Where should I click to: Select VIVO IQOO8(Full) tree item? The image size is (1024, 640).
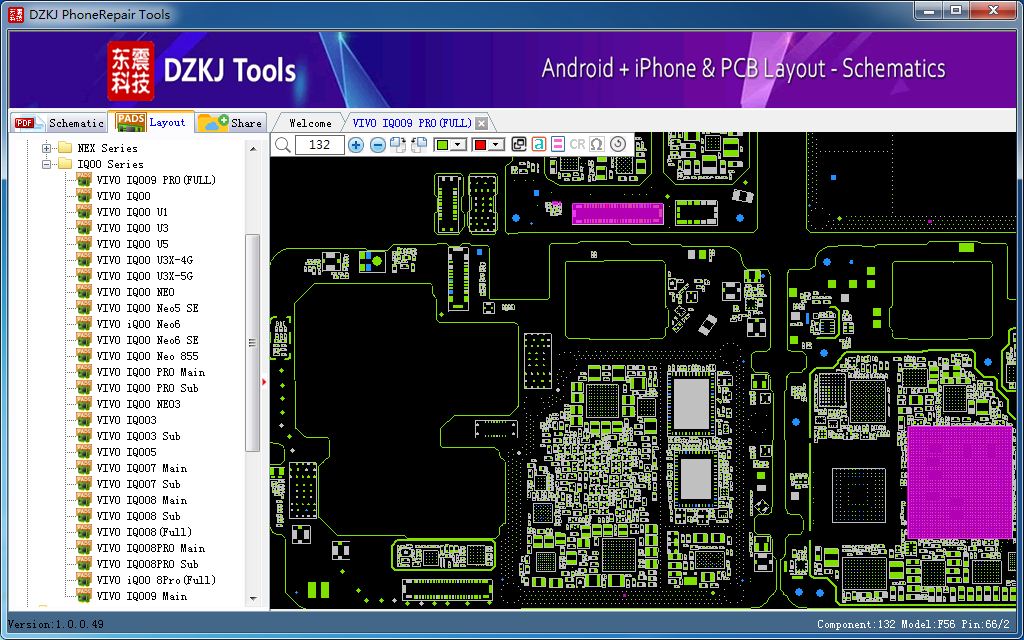pos(144,532)
